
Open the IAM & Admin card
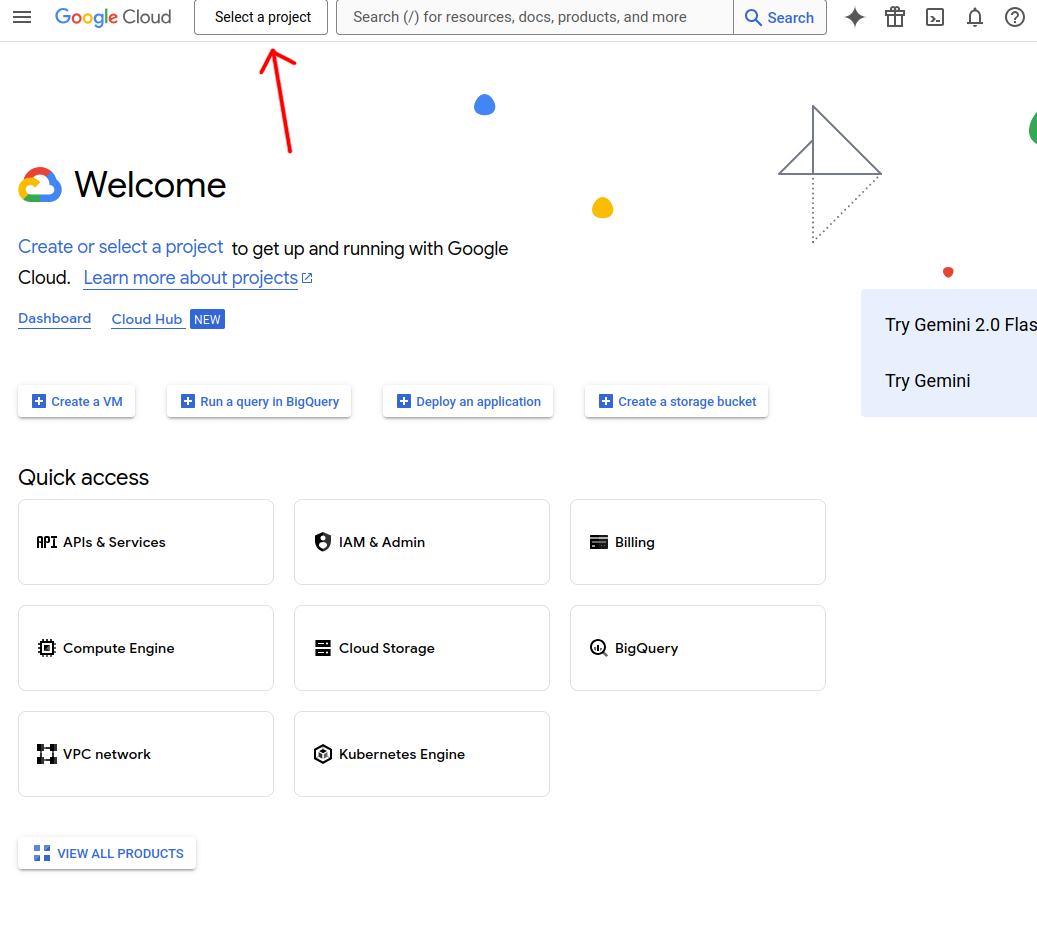point(422,542)
